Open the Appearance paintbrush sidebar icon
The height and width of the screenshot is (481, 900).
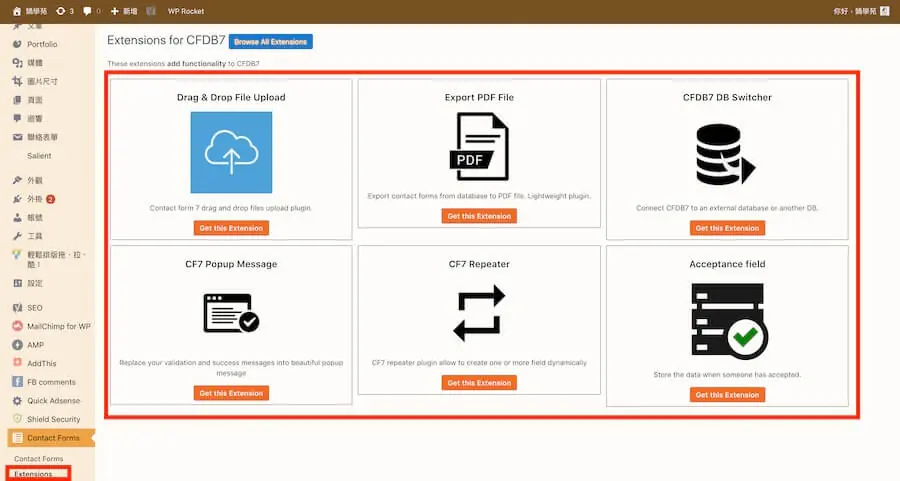17,180
